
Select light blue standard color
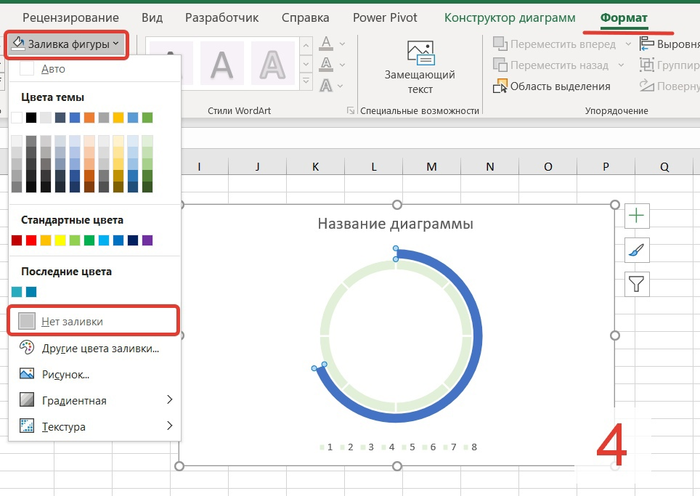(104, 241)
